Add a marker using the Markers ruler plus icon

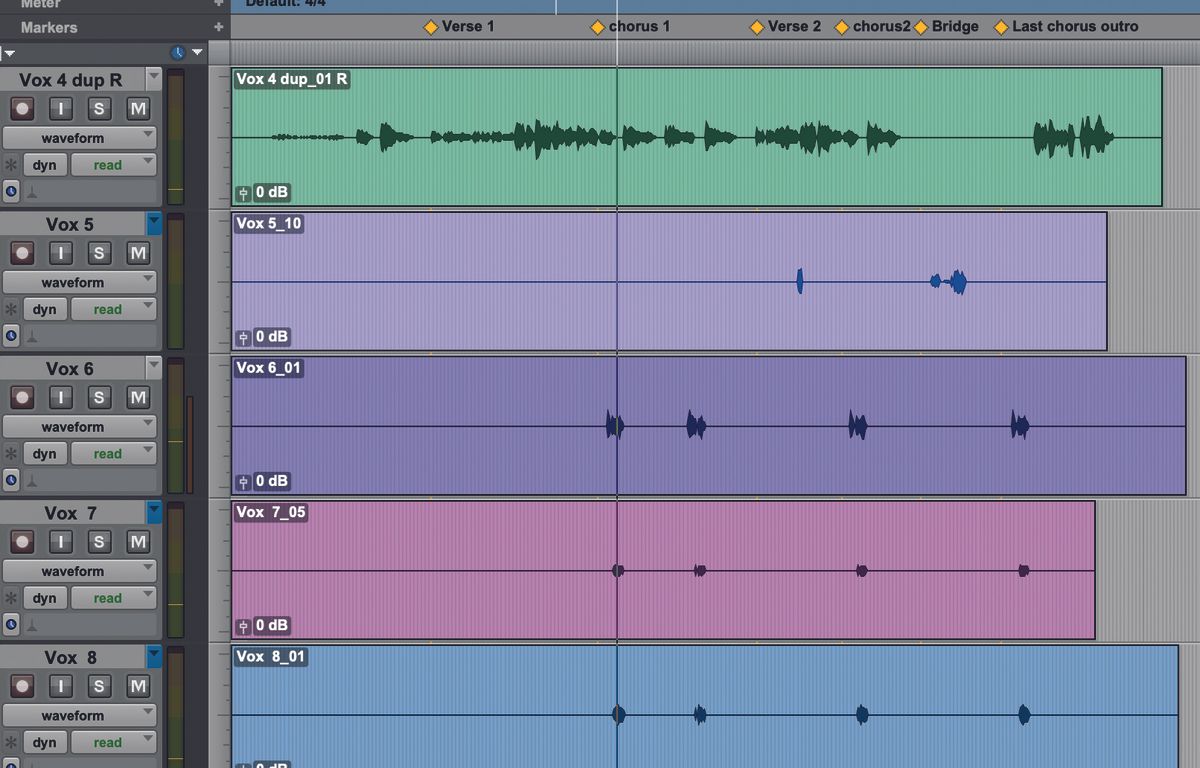(217, 27)
